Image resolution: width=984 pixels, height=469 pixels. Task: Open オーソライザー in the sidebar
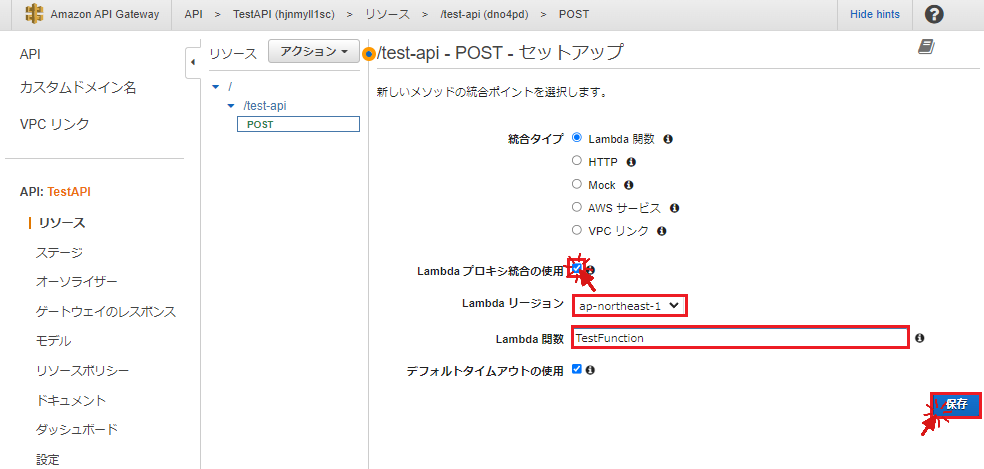point(77,281)
